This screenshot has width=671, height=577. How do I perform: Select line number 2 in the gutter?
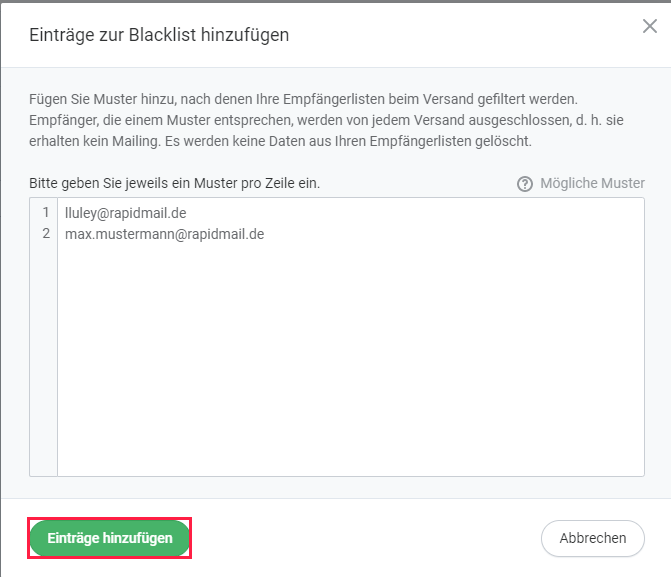[x=46, y=233]
